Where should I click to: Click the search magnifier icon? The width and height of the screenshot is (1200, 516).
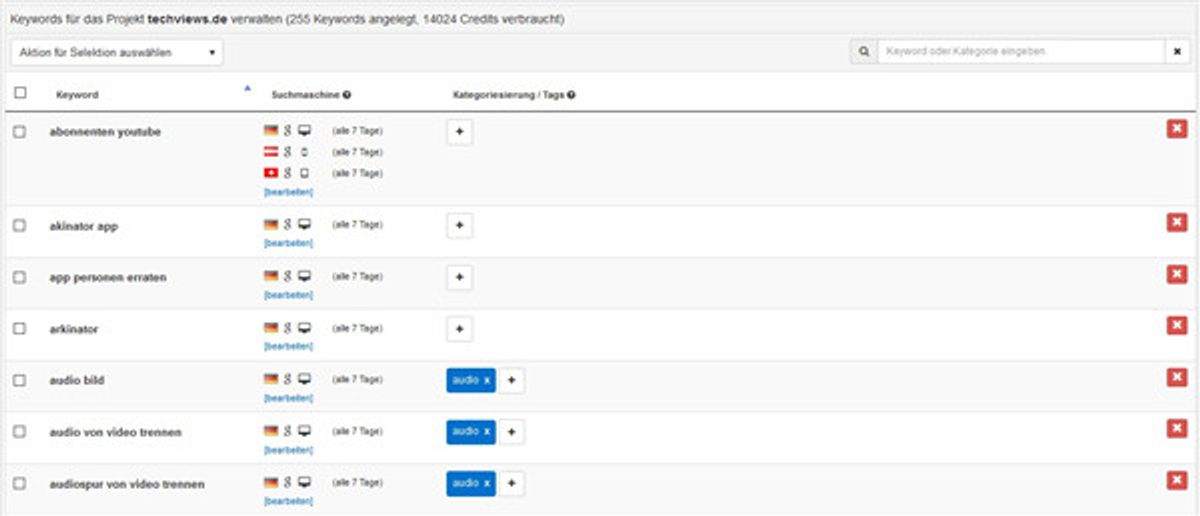pos(863,51)
